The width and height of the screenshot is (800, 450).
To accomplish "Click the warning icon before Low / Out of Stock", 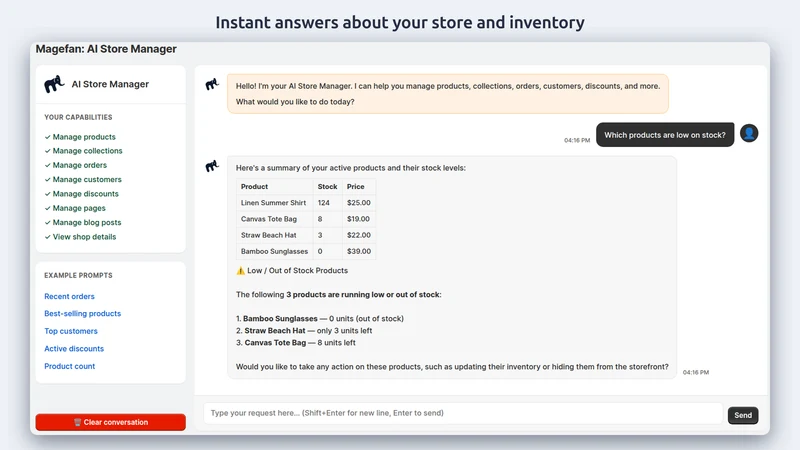I will coord(240,271).
